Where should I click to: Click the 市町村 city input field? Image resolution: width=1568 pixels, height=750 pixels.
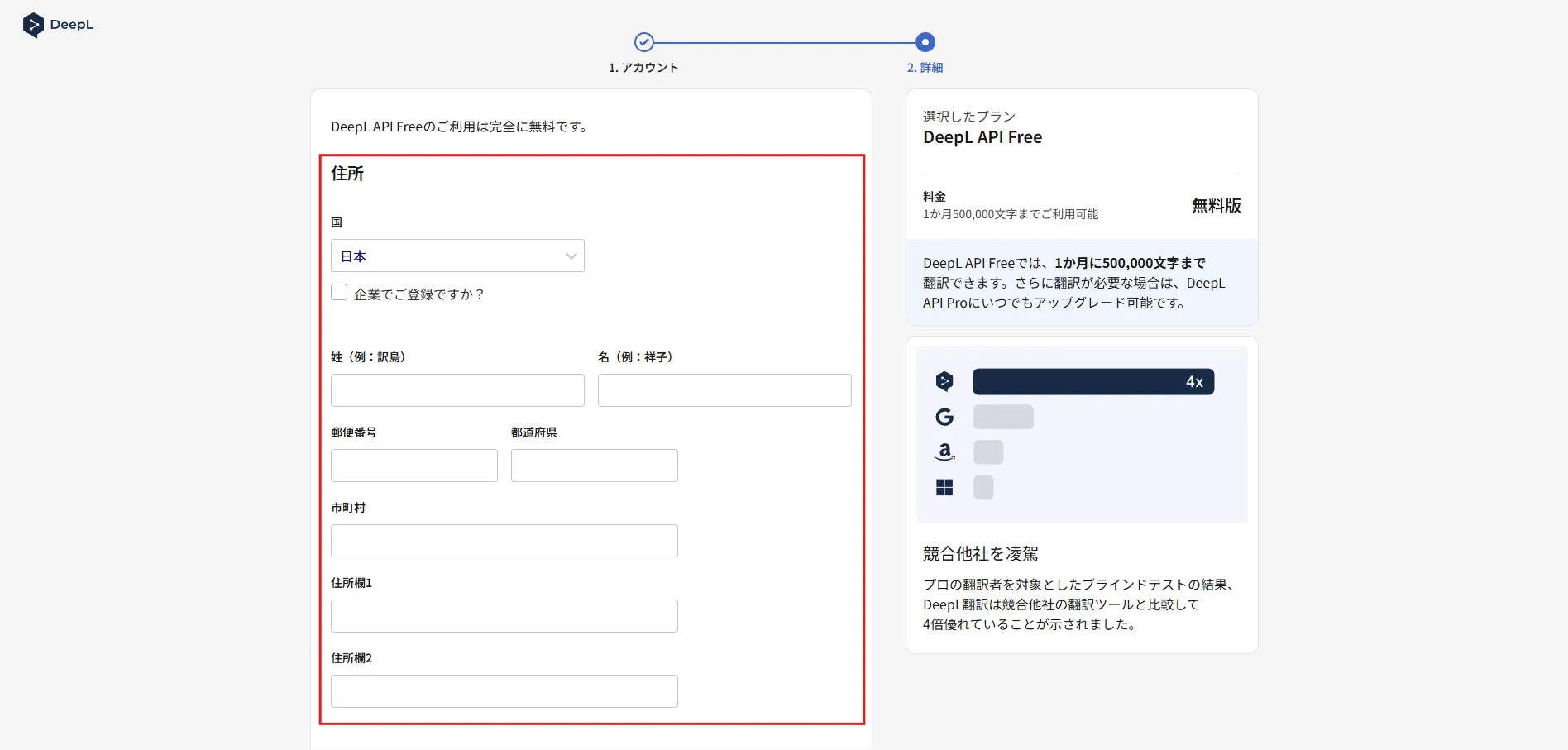[x=504, y=541]
